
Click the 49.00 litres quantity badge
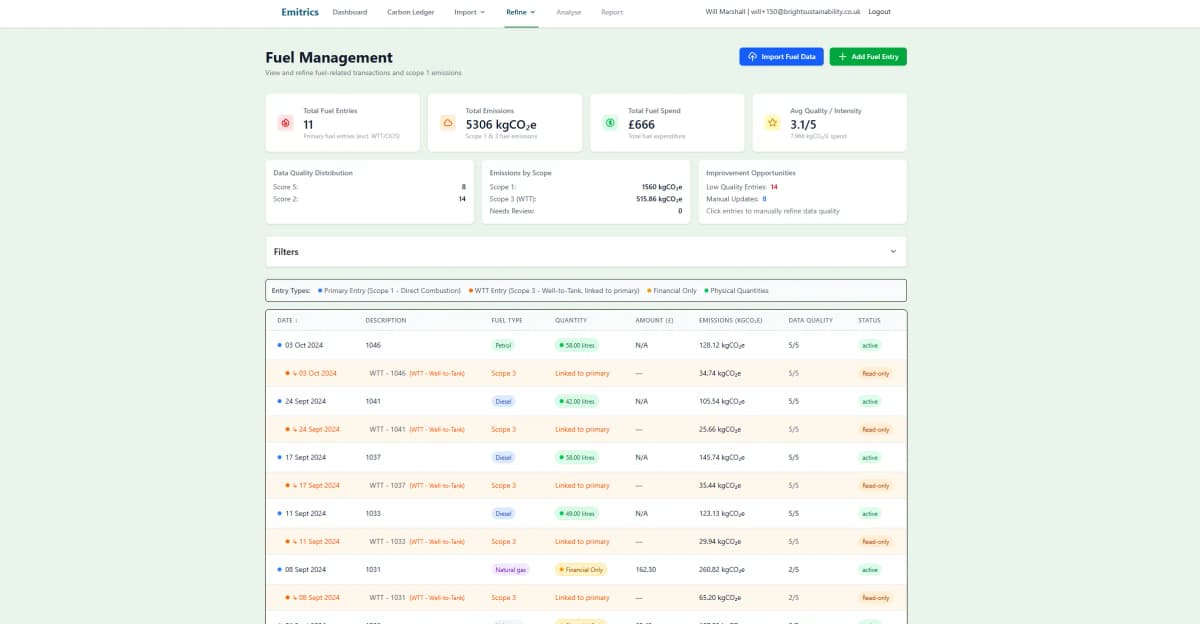click(x=577, y=513)
